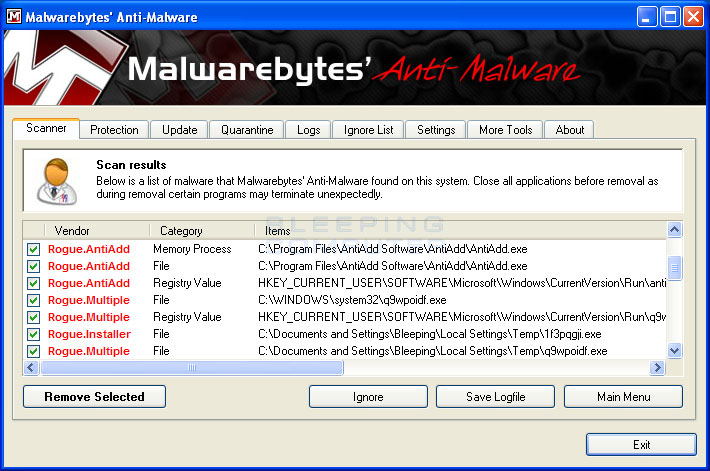The image size is (710, 471).
Task: Click the results list scroll up arrow
Action: point(674,230)
